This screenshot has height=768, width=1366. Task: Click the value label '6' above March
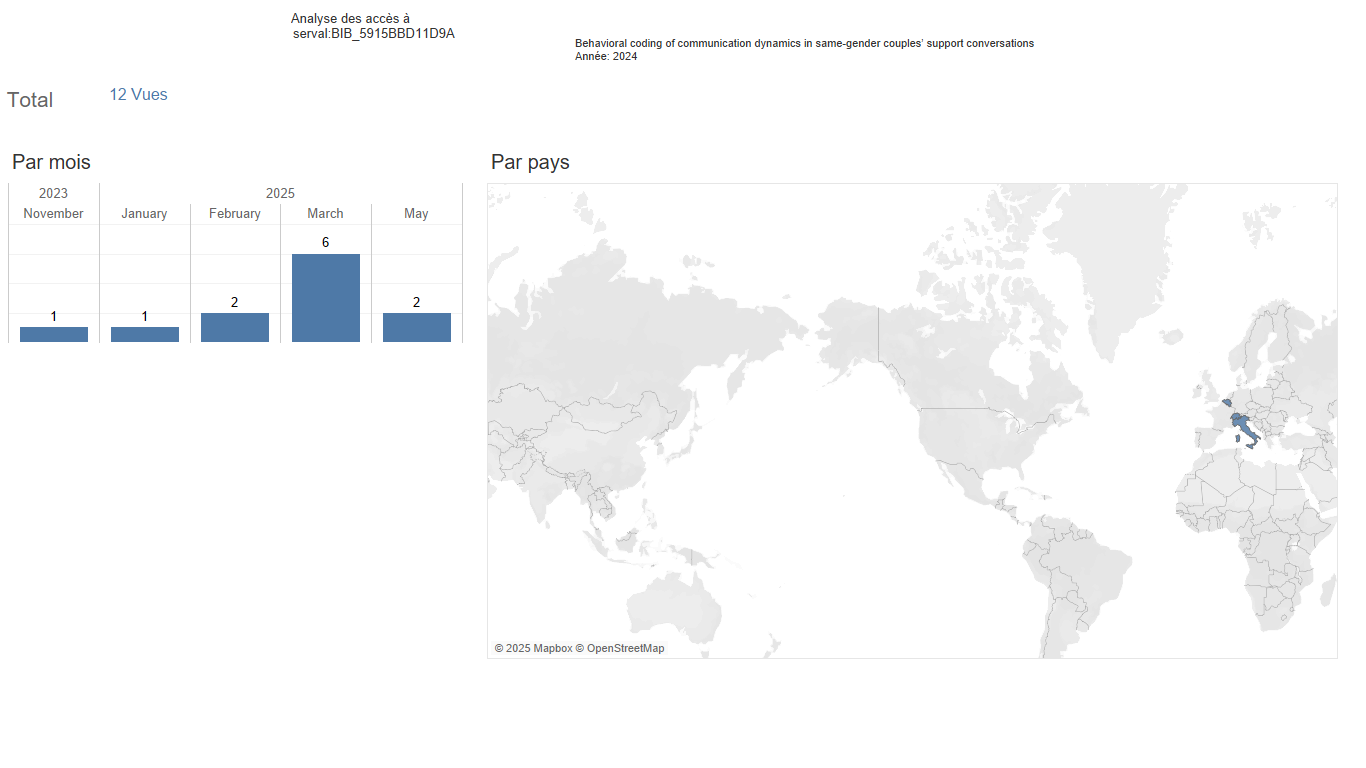click(x=326, y=243)
